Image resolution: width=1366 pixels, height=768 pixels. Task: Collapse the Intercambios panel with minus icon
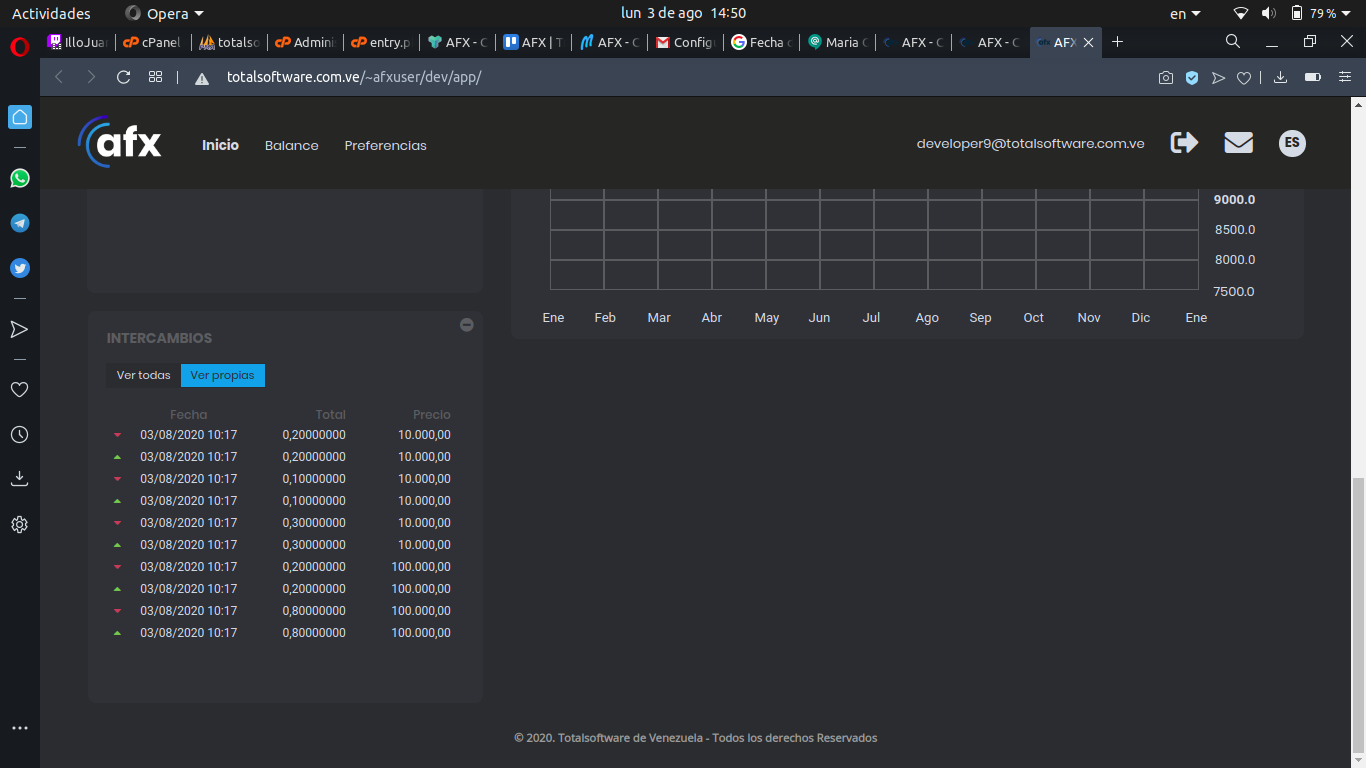(466, 325)
